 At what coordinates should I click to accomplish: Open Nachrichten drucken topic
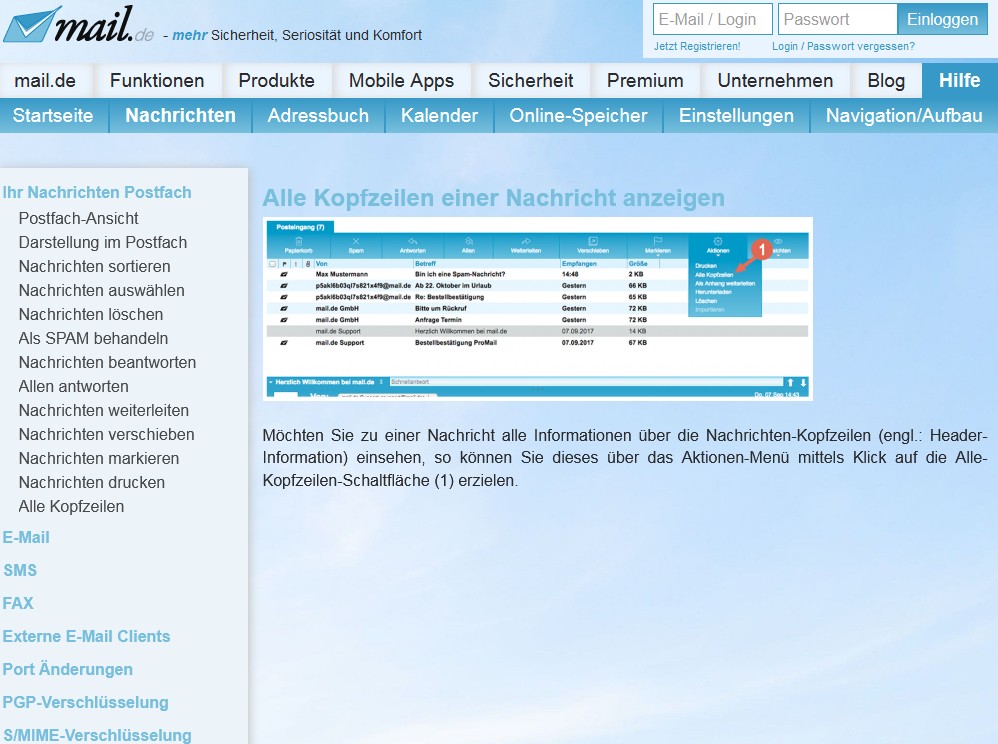92,482
